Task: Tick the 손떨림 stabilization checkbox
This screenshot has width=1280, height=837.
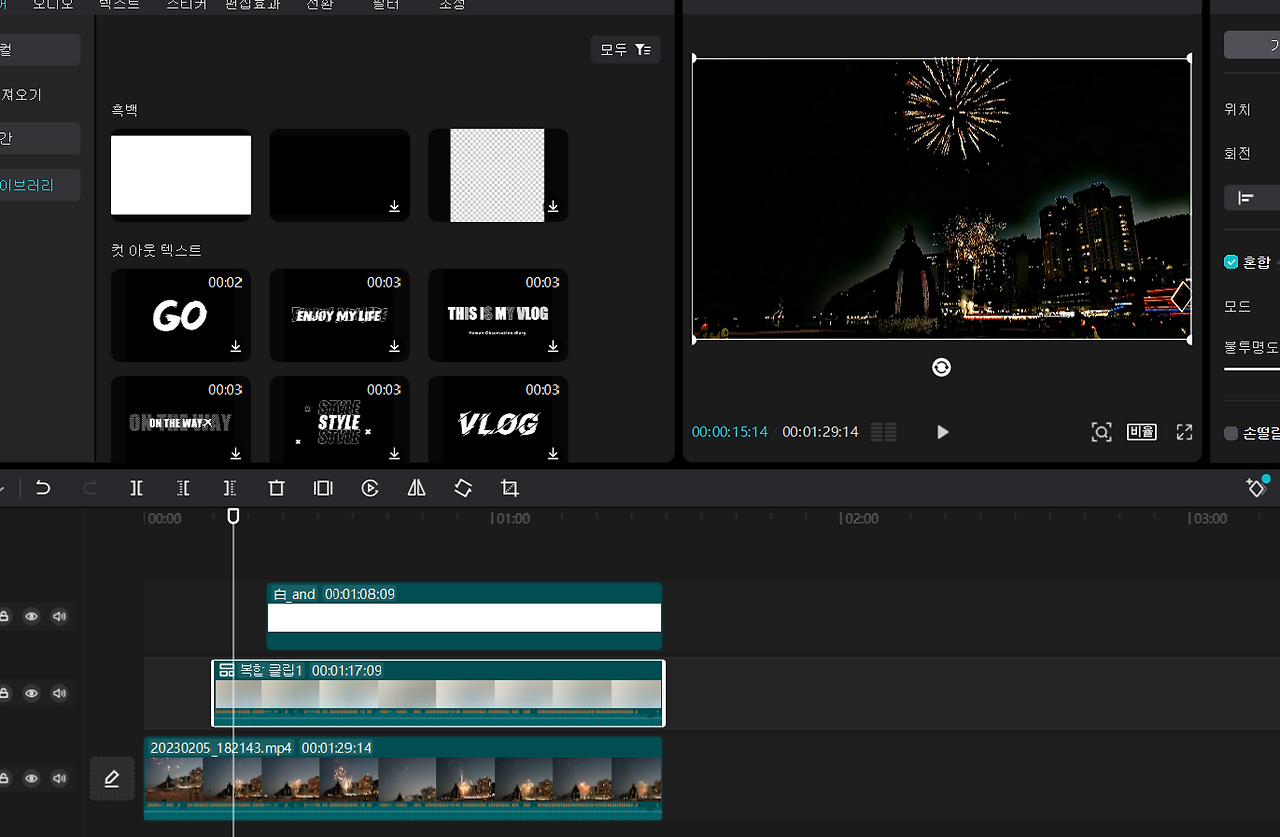Action: coord(1231,433)
